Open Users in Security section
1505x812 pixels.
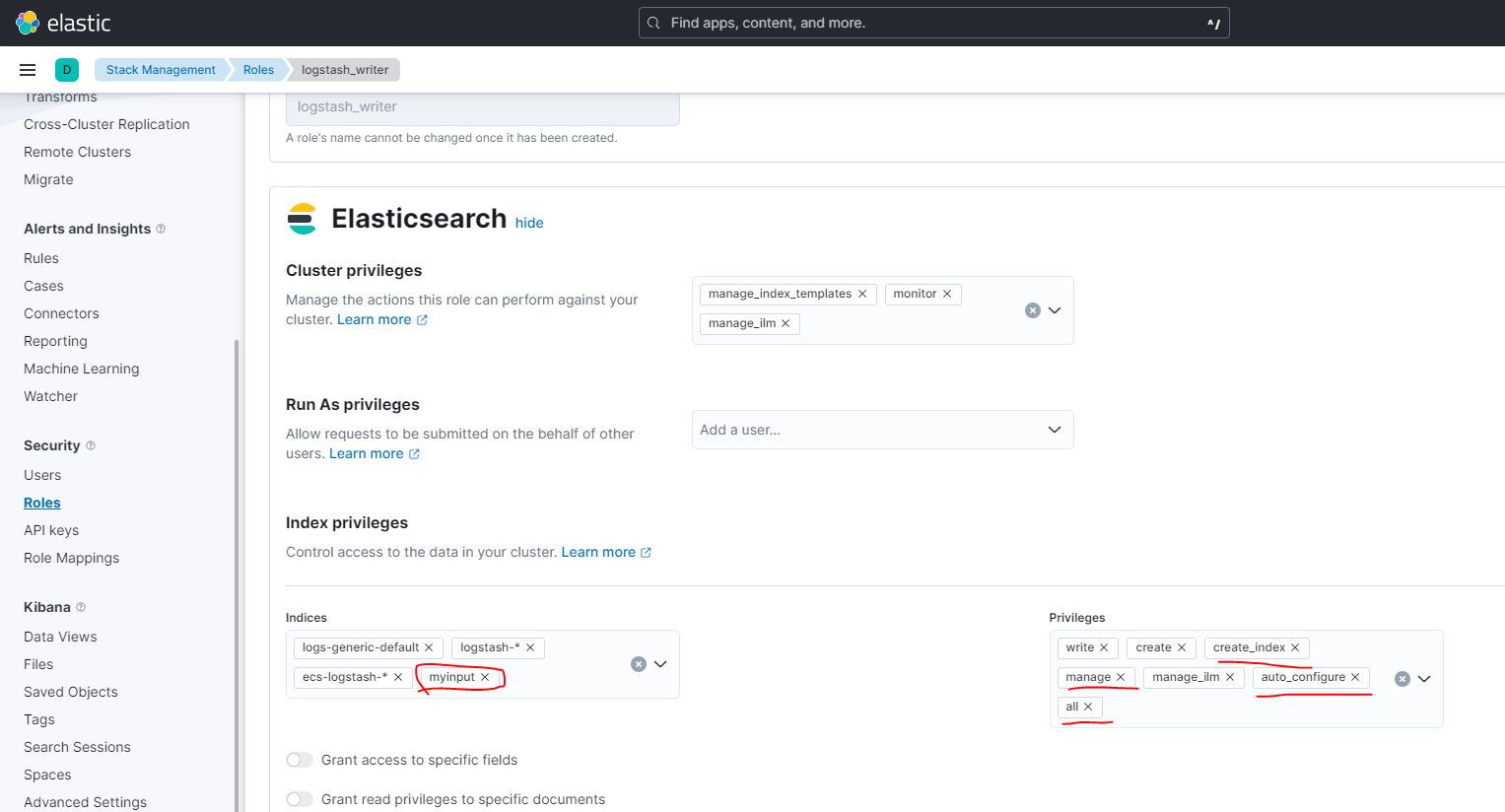(42, 475)
